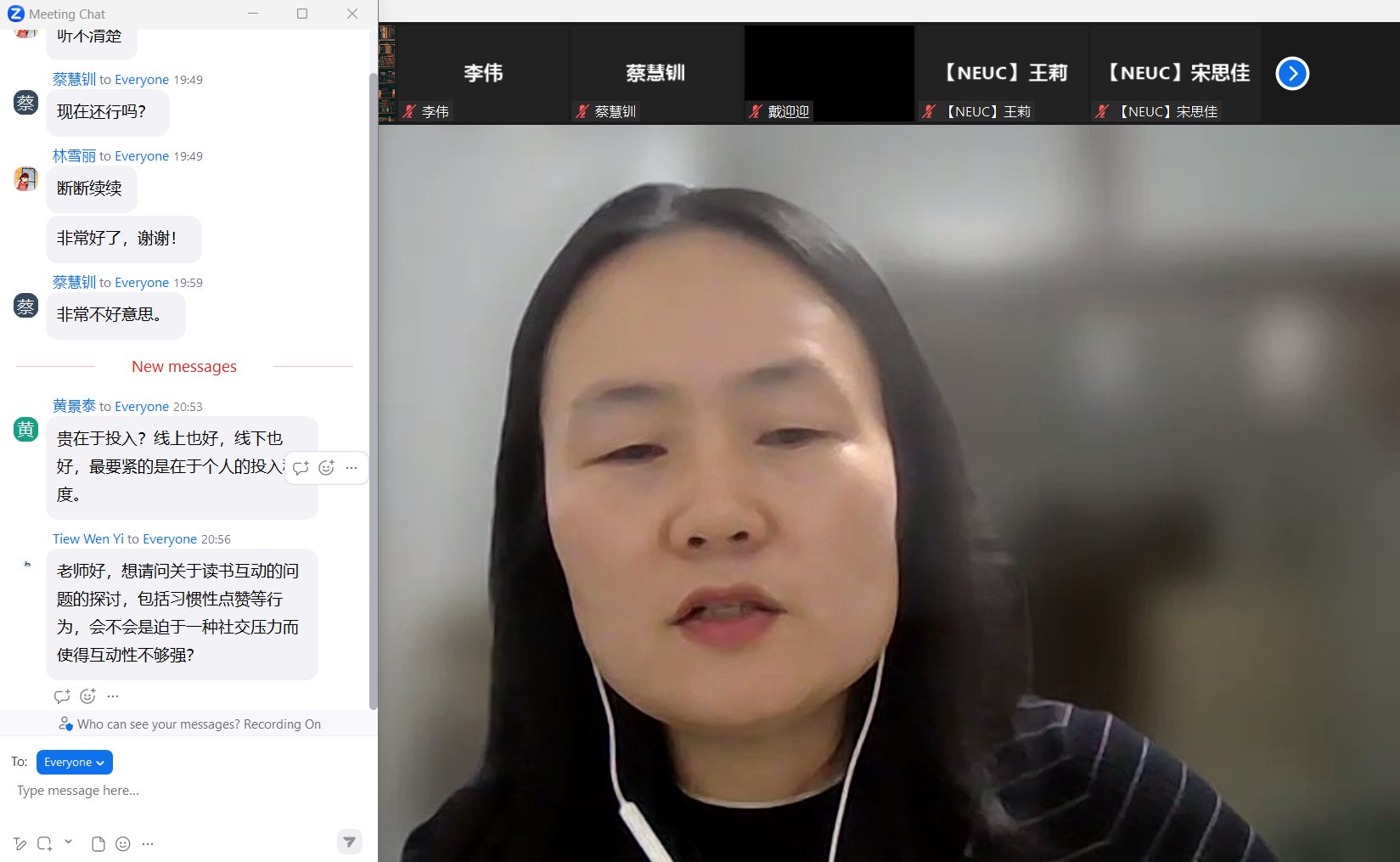Add reaction to Tiew Wen Yi's message
This screenshot has height=862, width=1400.
[87, 696]
